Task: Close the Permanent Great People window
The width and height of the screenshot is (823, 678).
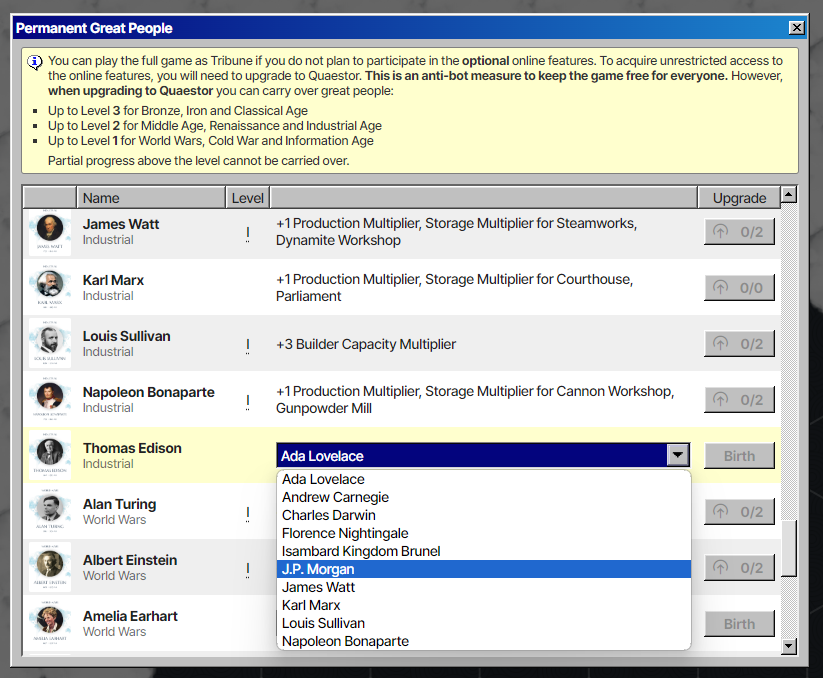Action: [x=797, y=27]
